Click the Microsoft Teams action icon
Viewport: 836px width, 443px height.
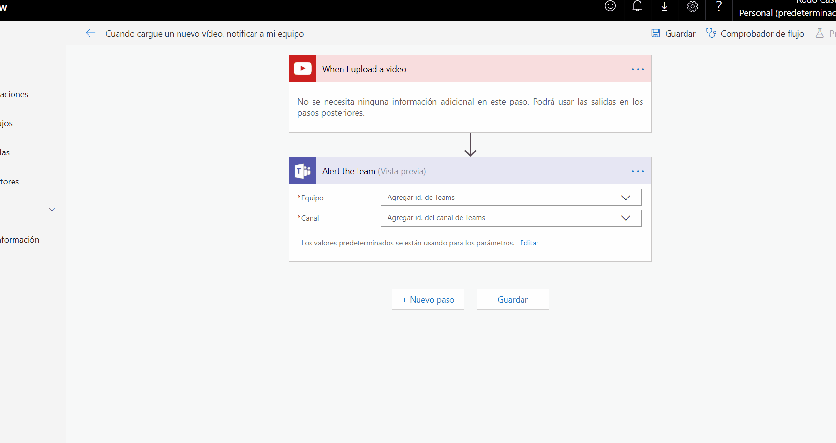[302, 171]
